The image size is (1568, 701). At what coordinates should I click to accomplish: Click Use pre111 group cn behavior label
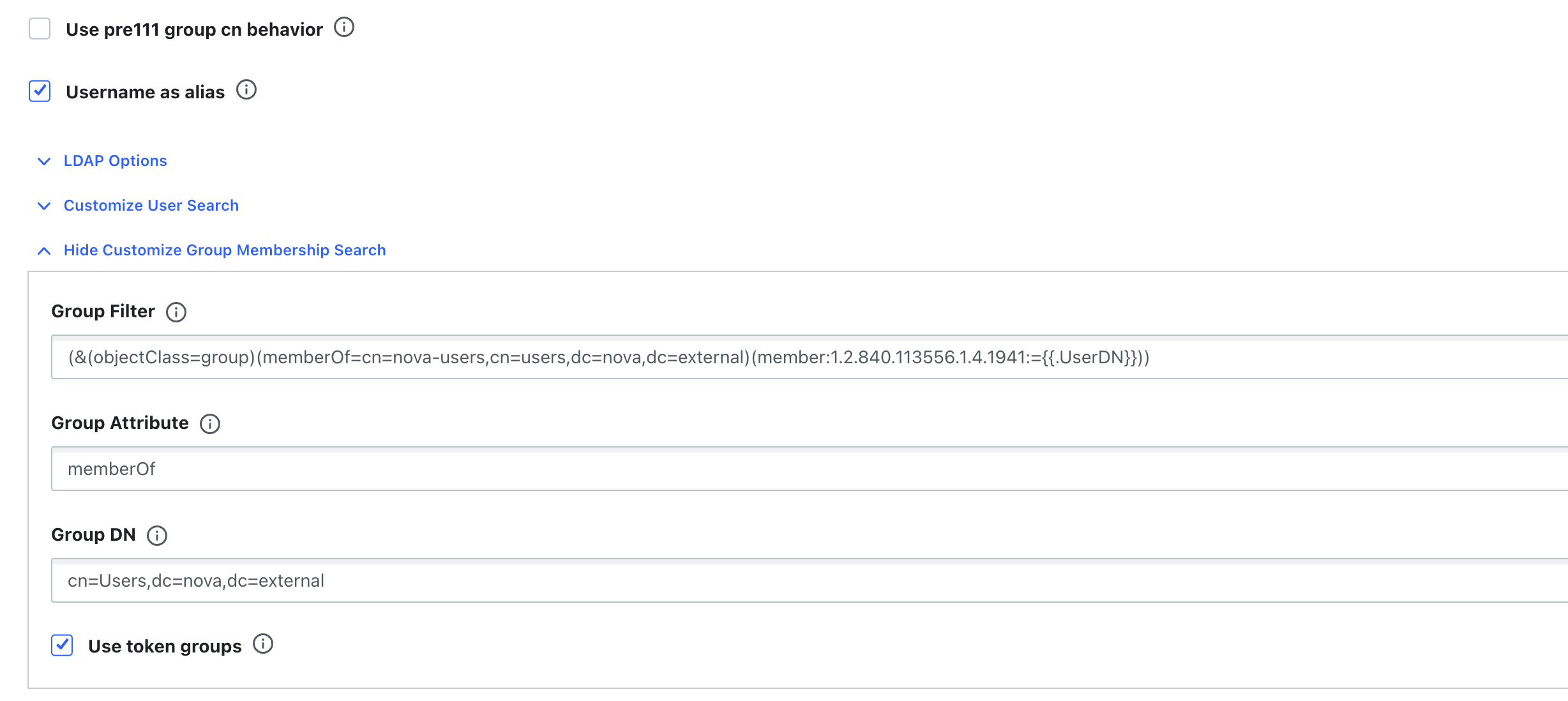tap(194, 29)
